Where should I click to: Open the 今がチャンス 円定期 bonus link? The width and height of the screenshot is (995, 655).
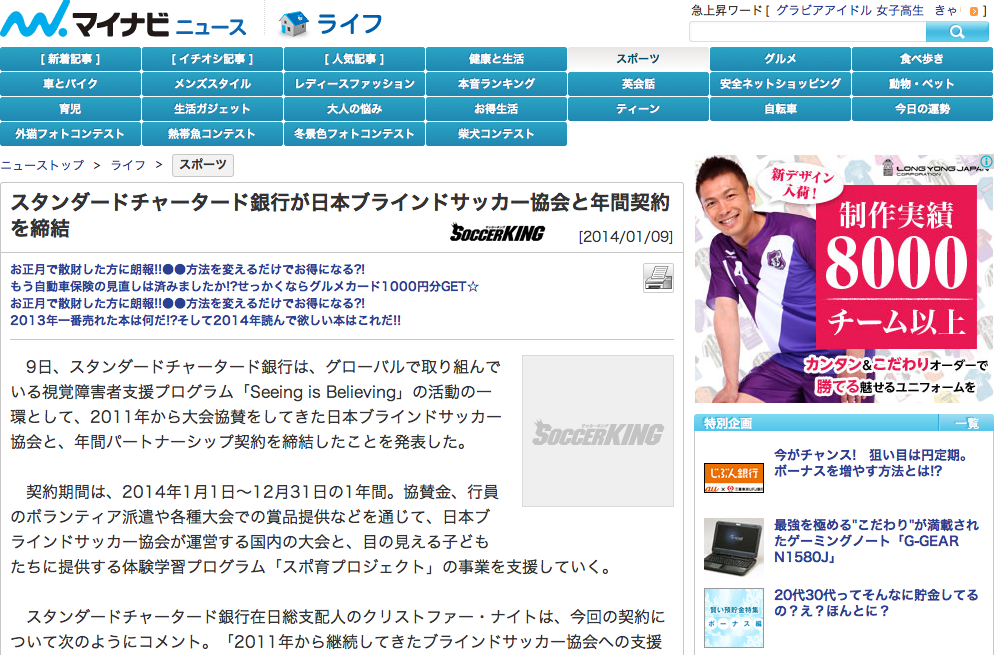click(x=872, y=463)
